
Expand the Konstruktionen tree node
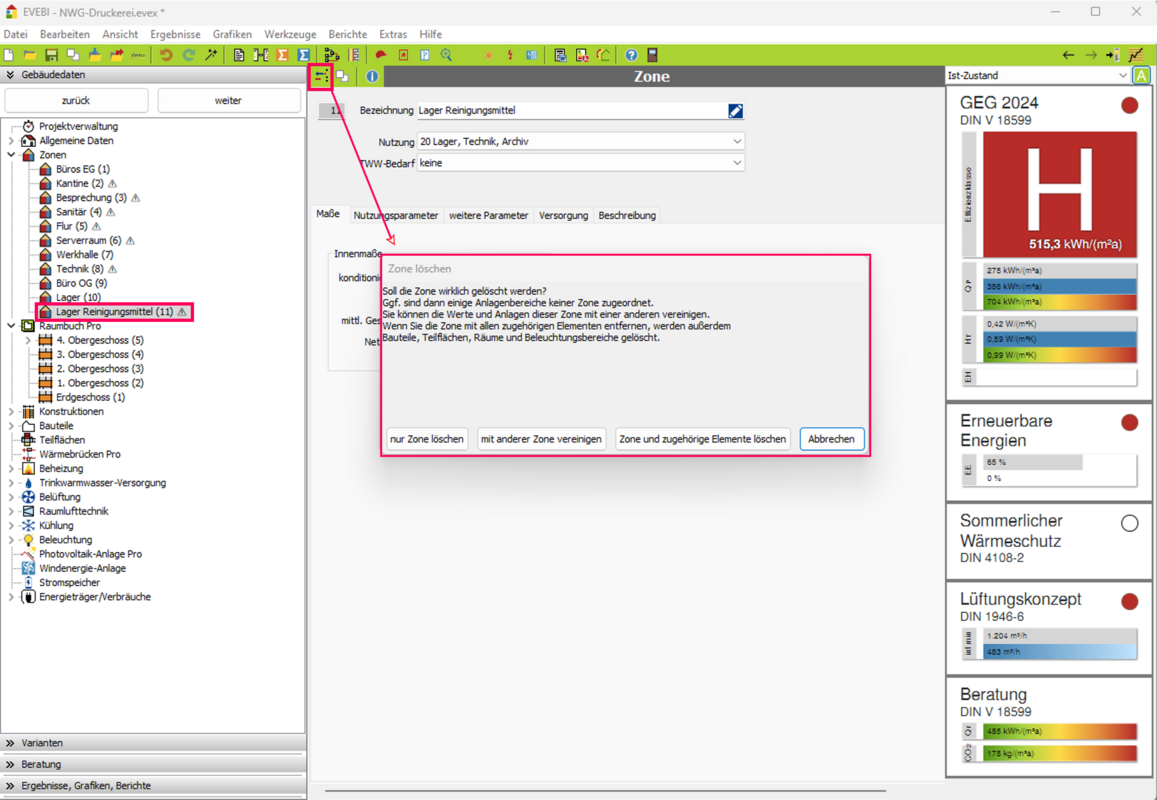tap(12, 412)
